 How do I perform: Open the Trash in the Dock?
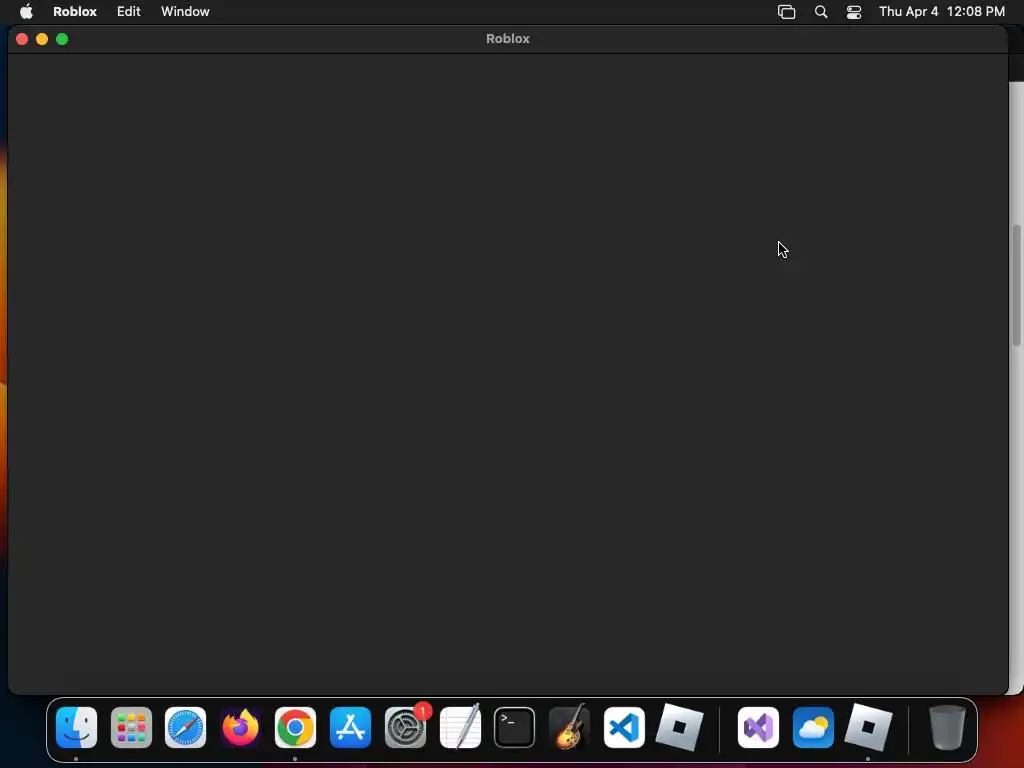[947, 727]
